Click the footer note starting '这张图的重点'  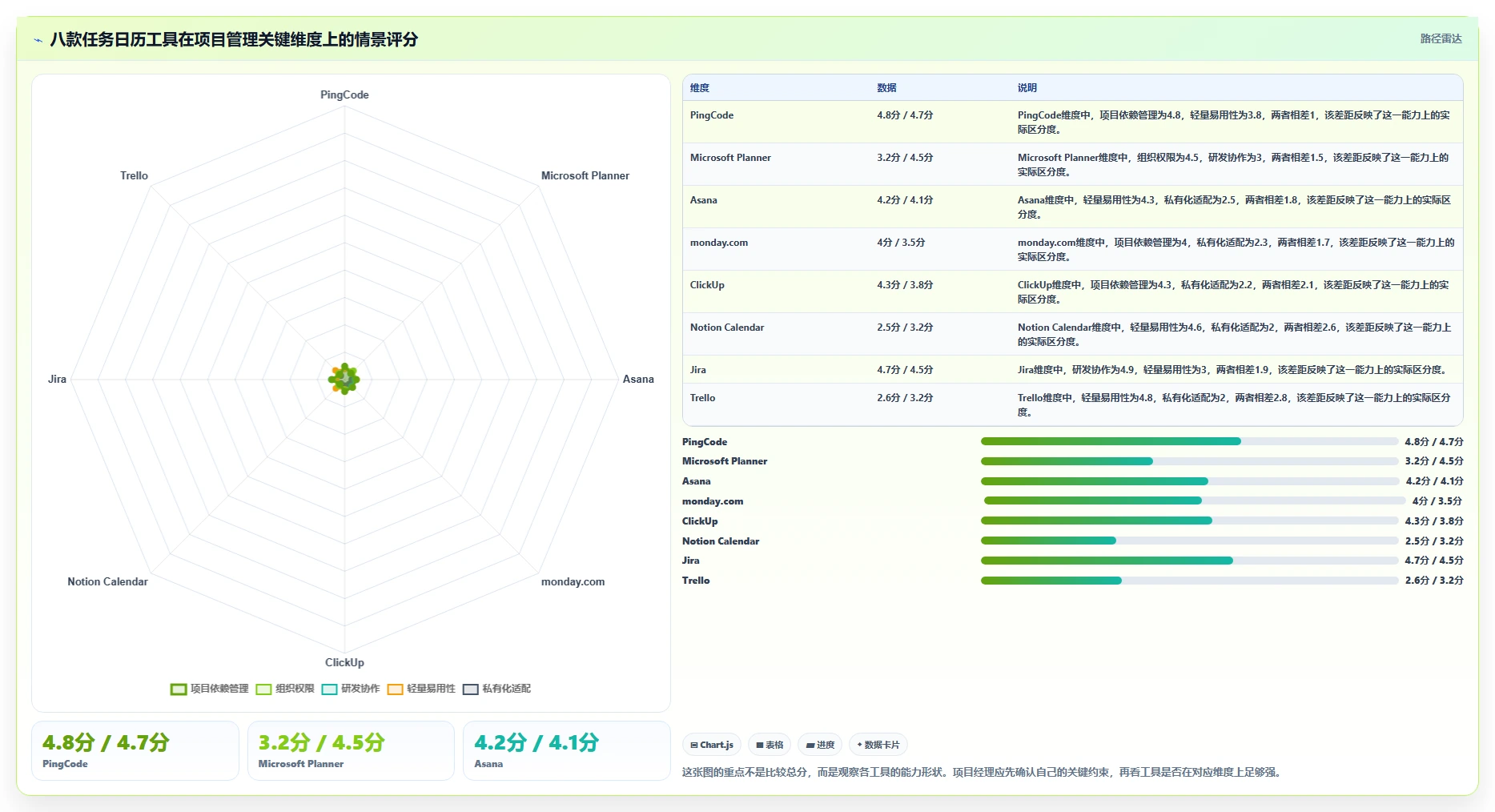982,773
